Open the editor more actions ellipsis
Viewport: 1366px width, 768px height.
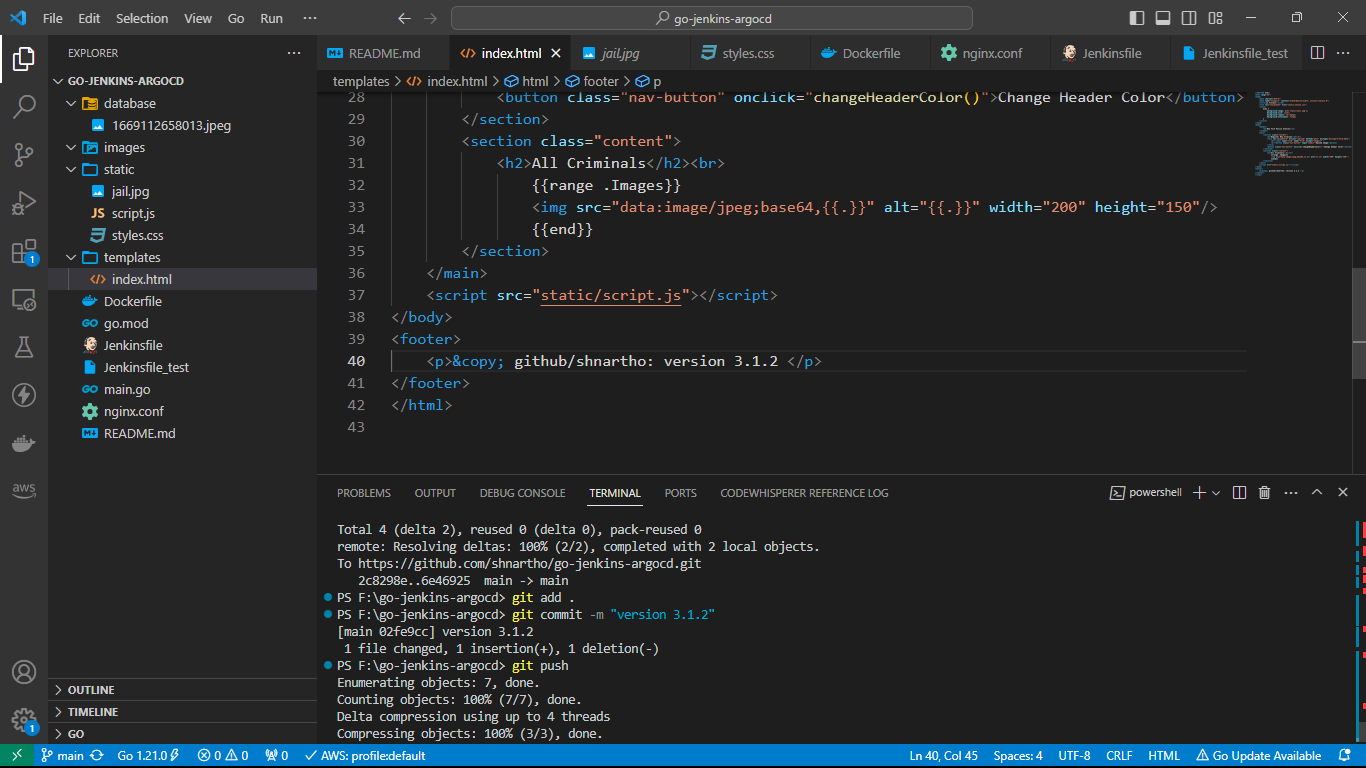pos(1345,53)
